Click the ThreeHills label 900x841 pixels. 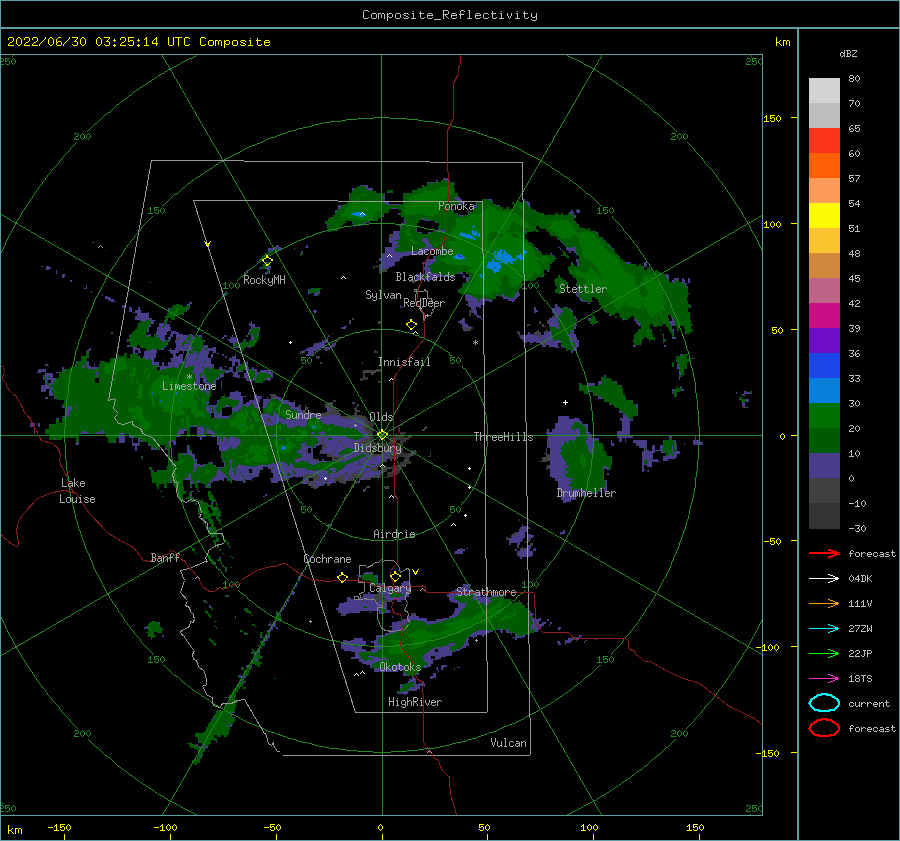503,437
